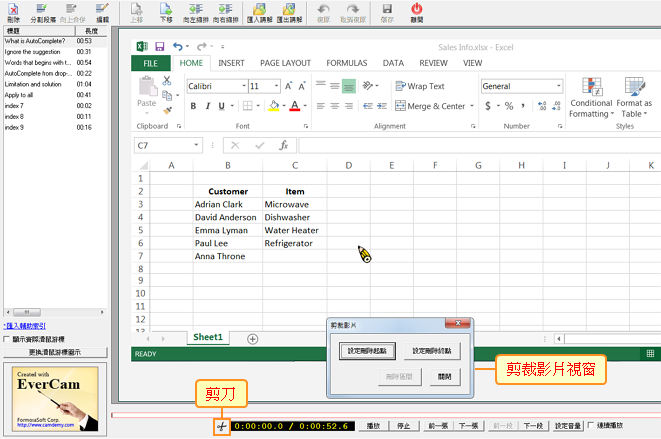661x439 pixels.
Task: Enable the 顯示實際滑鼠游標 checkbox
Action: point(7,339)
